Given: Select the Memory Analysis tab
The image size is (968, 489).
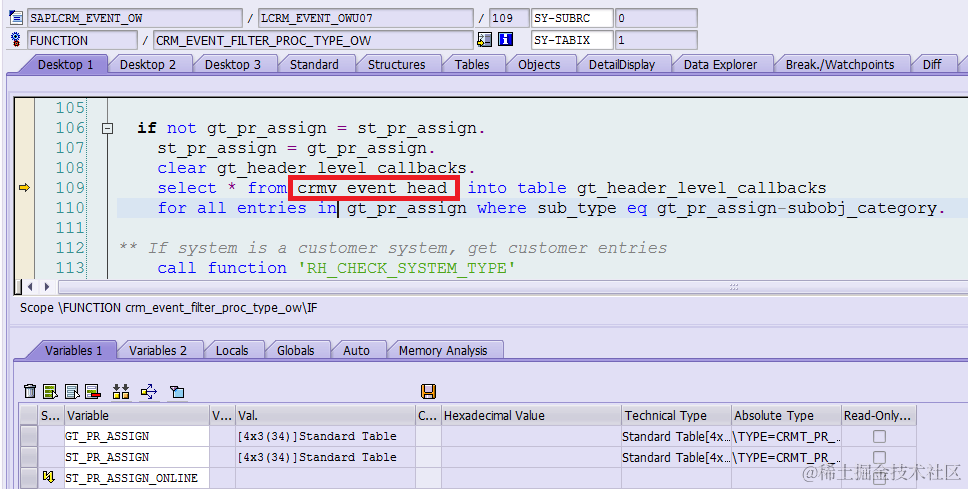Looking at the screenshot, I should click(443, 350).
